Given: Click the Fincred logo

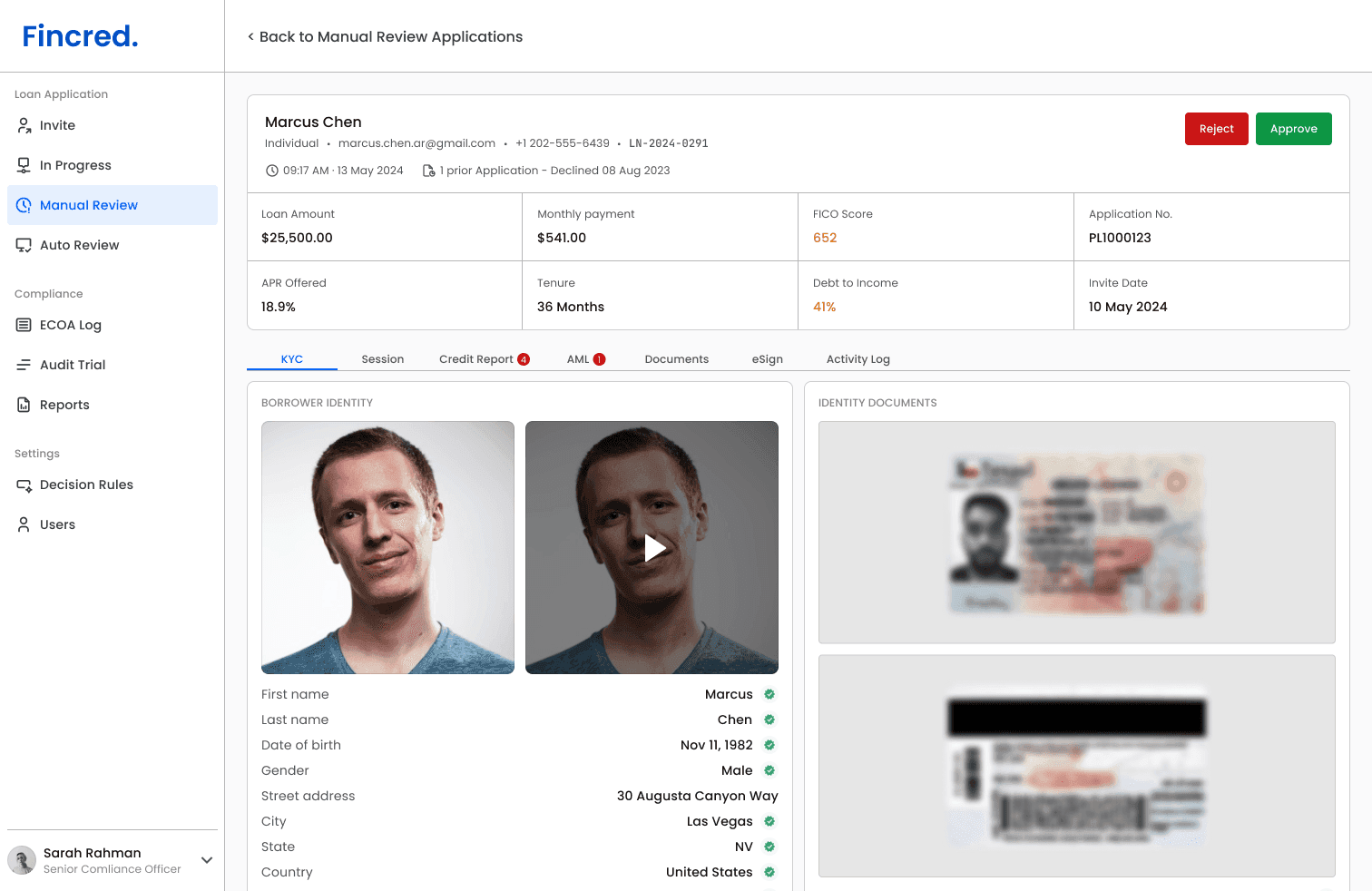Looking at the screenshot, I should click(x=81, y=36).
